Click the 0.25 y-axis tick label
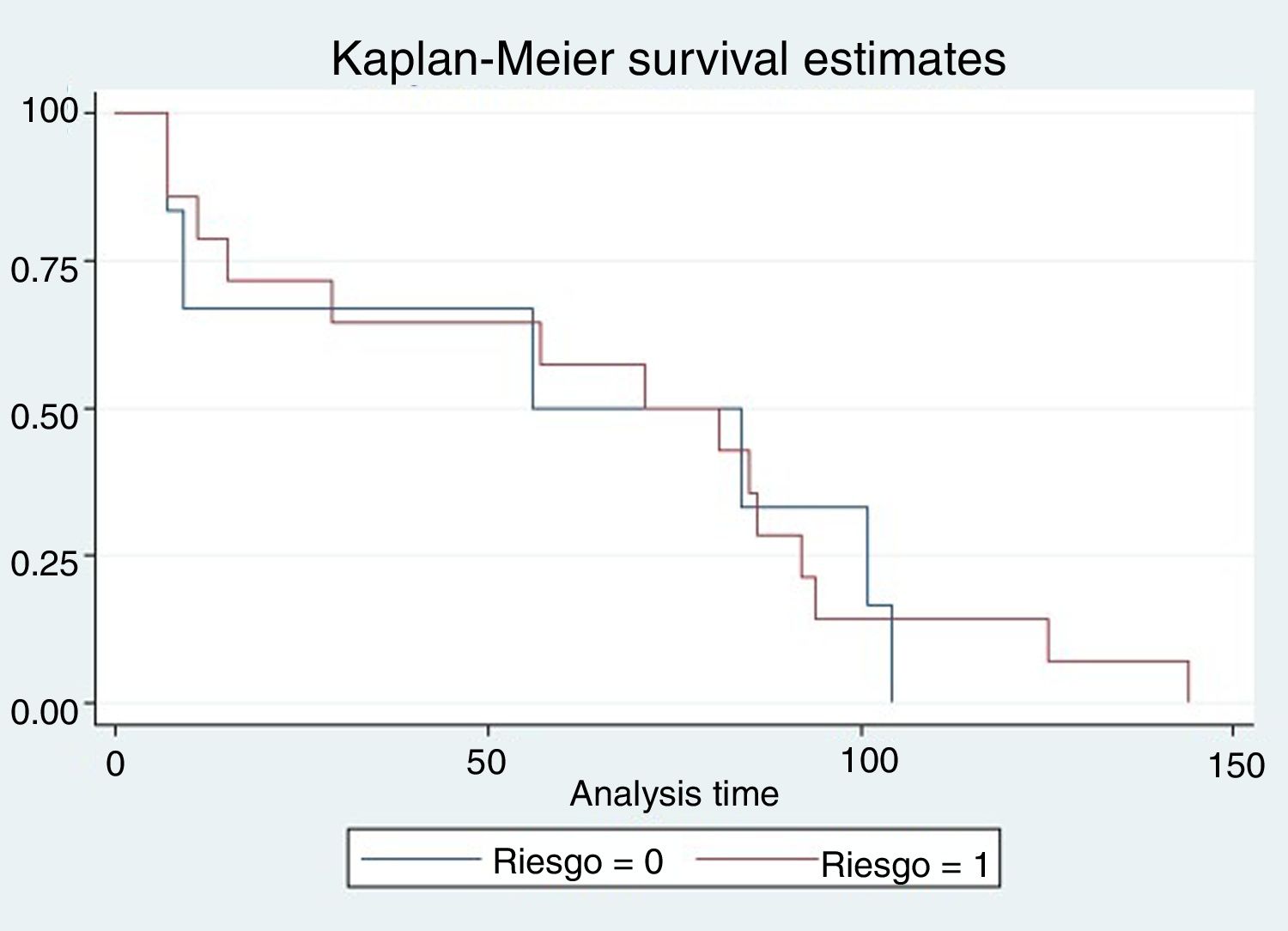This screenshot has width=1288, height=931. pos(45,563)
